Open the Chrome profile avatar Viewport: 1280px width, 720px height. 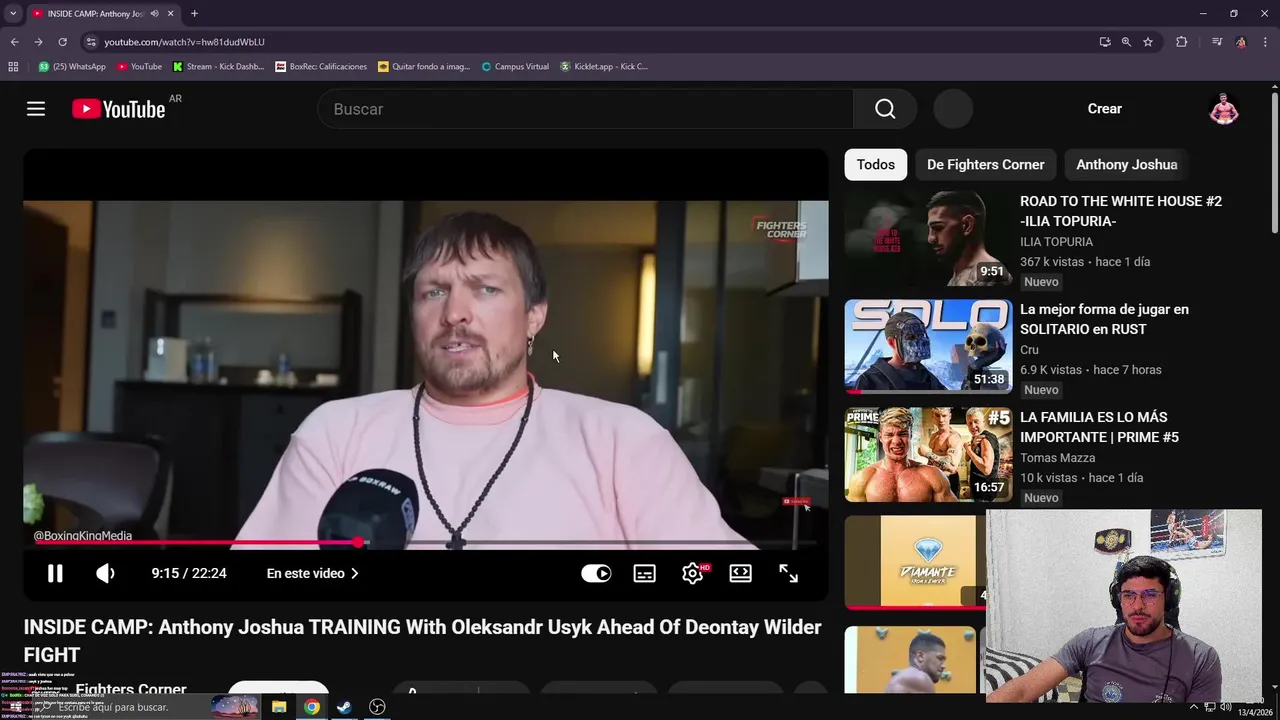tap(1241, 42)
